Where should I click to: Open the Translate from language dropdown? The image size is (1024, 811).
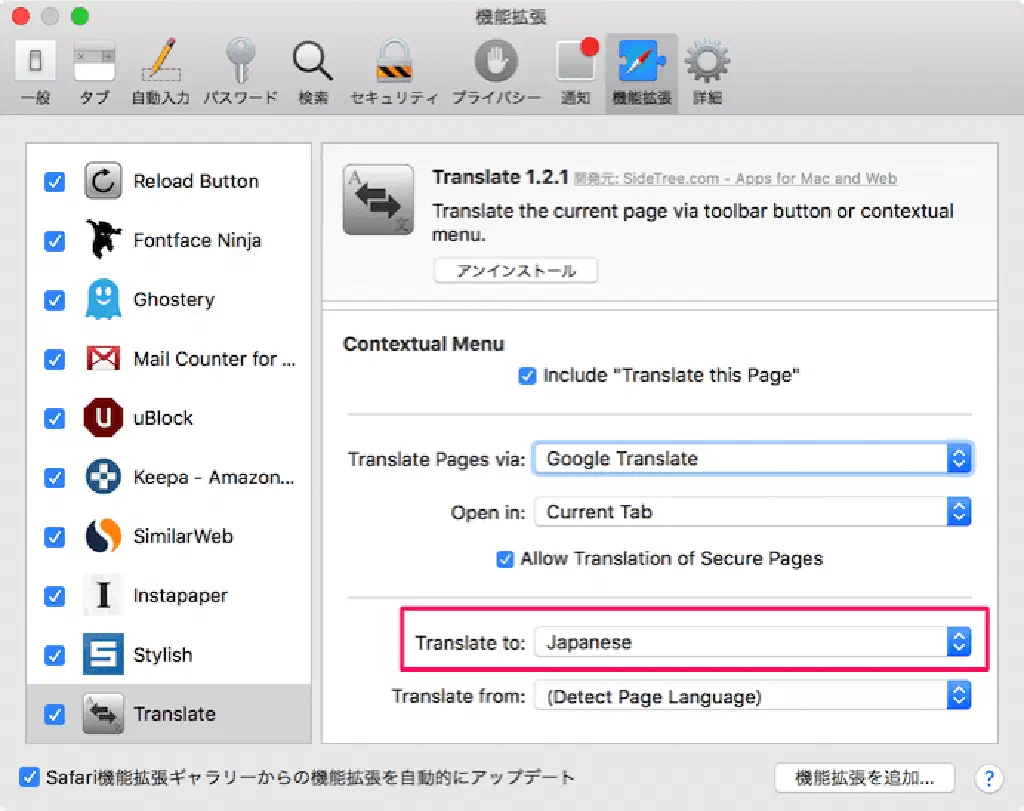click(x=752, y=697)
